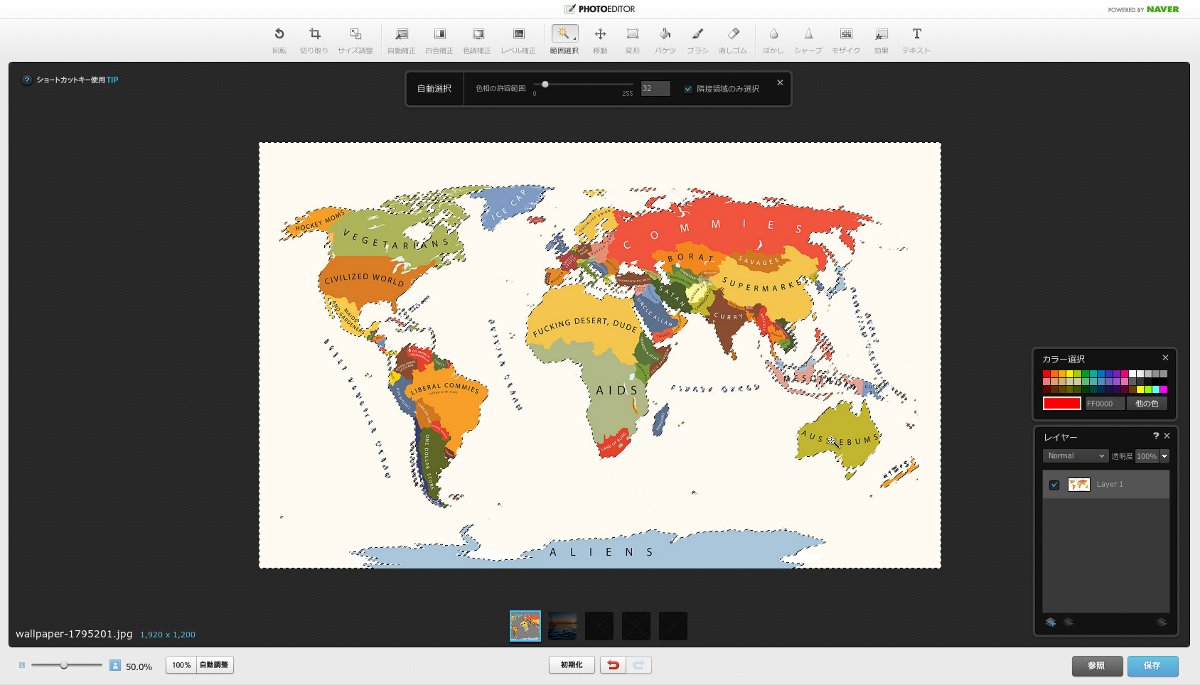Image resolution: width=1200 pixels, height=685 pixels.
Task: Click the duplicate layer icon
Action: point(1067,623)
